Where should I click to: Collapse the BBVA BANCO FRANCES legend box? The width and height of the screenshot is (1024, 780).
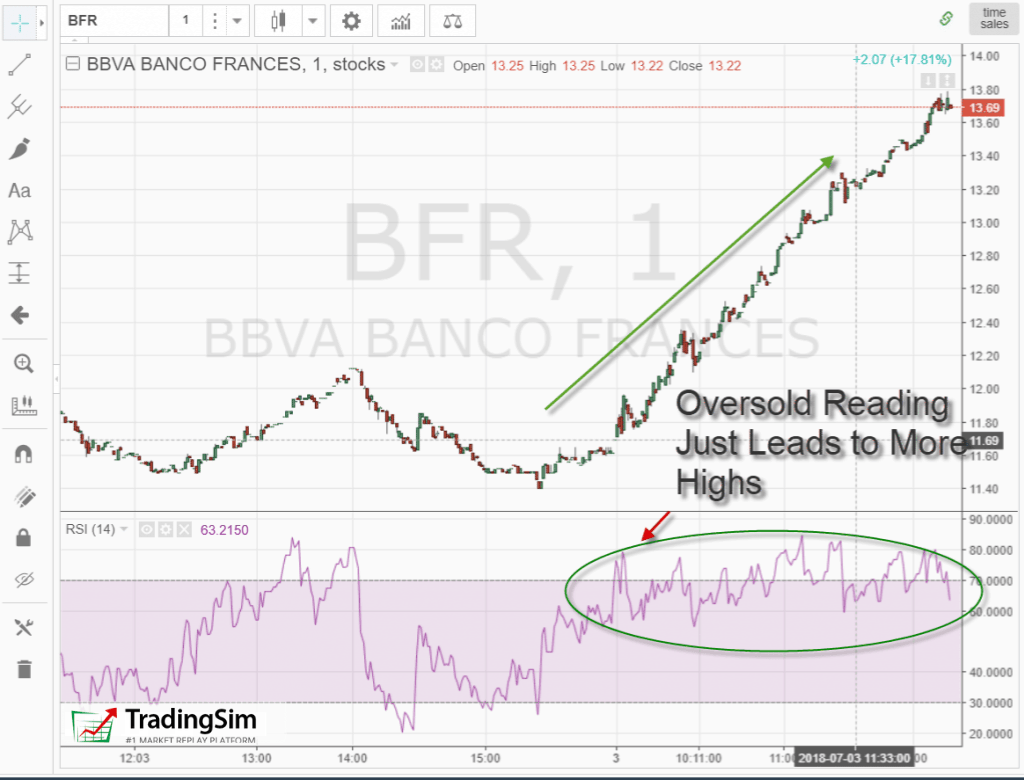point(73,63)
